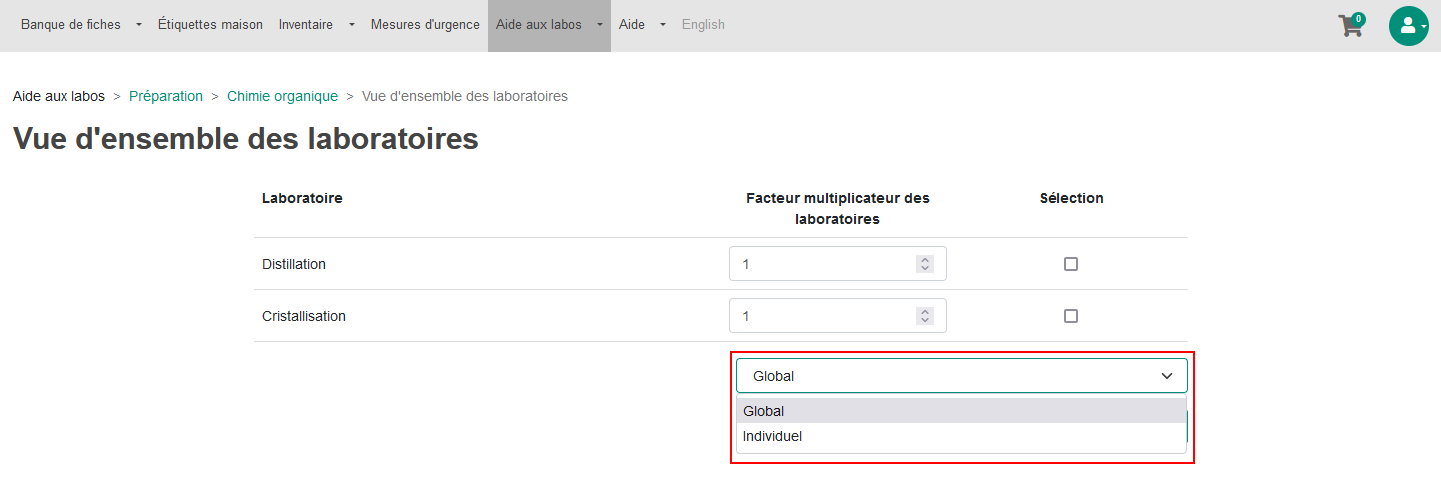Go to Mesures d'urgence page
1441x501 pixels.
point(425,25)
